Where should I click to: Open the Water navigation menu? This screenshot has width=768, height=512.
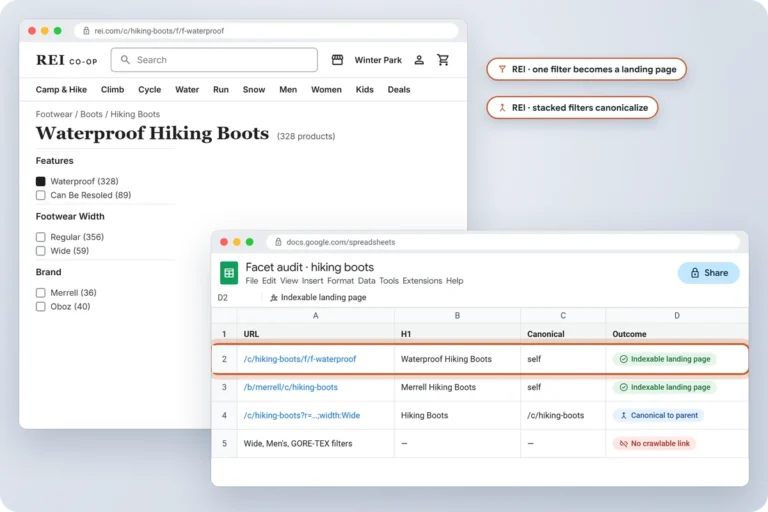click(x=187, y=90)
